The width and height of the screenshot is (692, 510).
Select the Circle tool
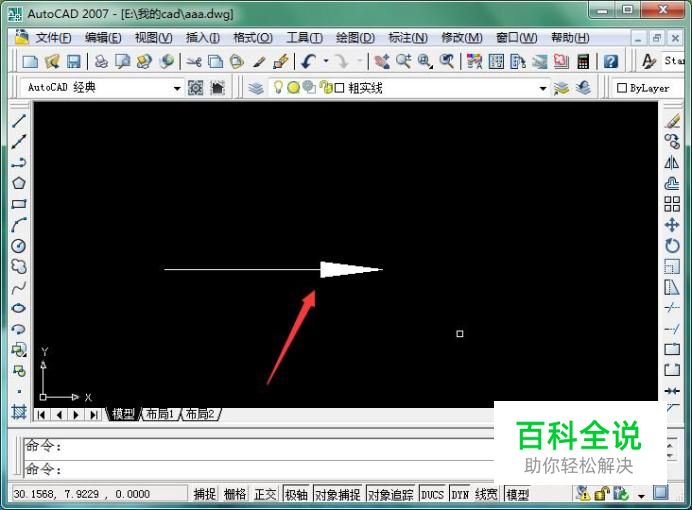[x=19, y=246]
